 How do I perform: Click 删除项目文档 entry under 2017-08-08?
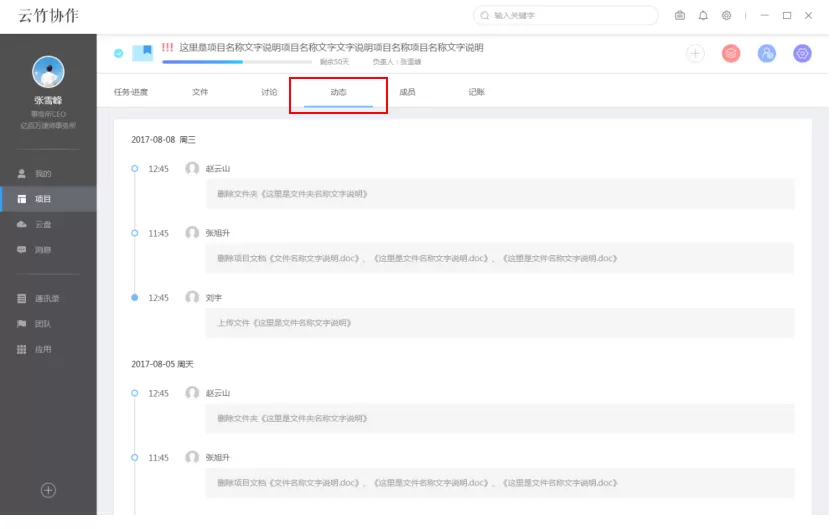(500, 258)
